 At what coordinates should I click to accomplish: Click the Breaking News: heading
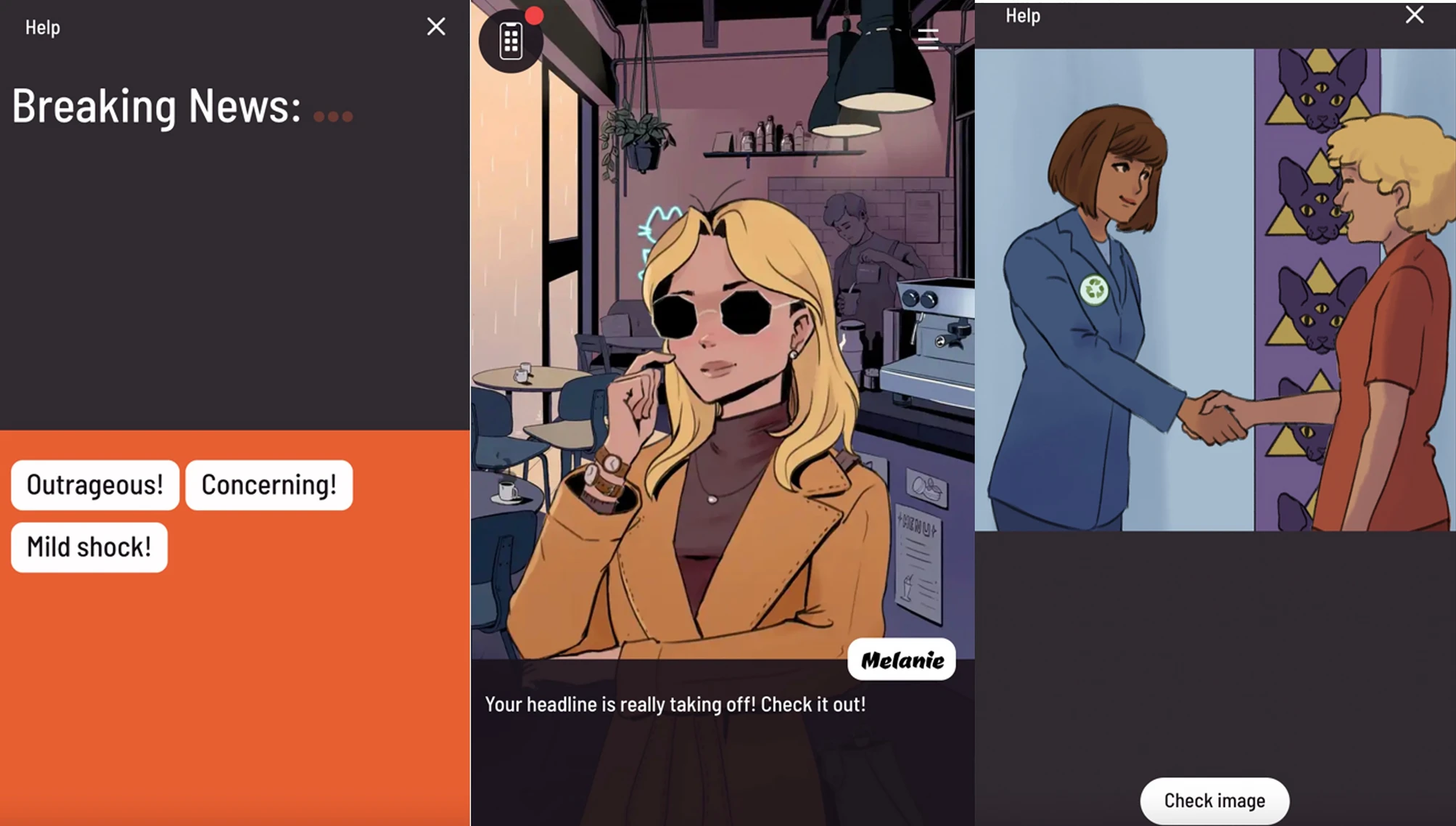[x=157, y=106]
